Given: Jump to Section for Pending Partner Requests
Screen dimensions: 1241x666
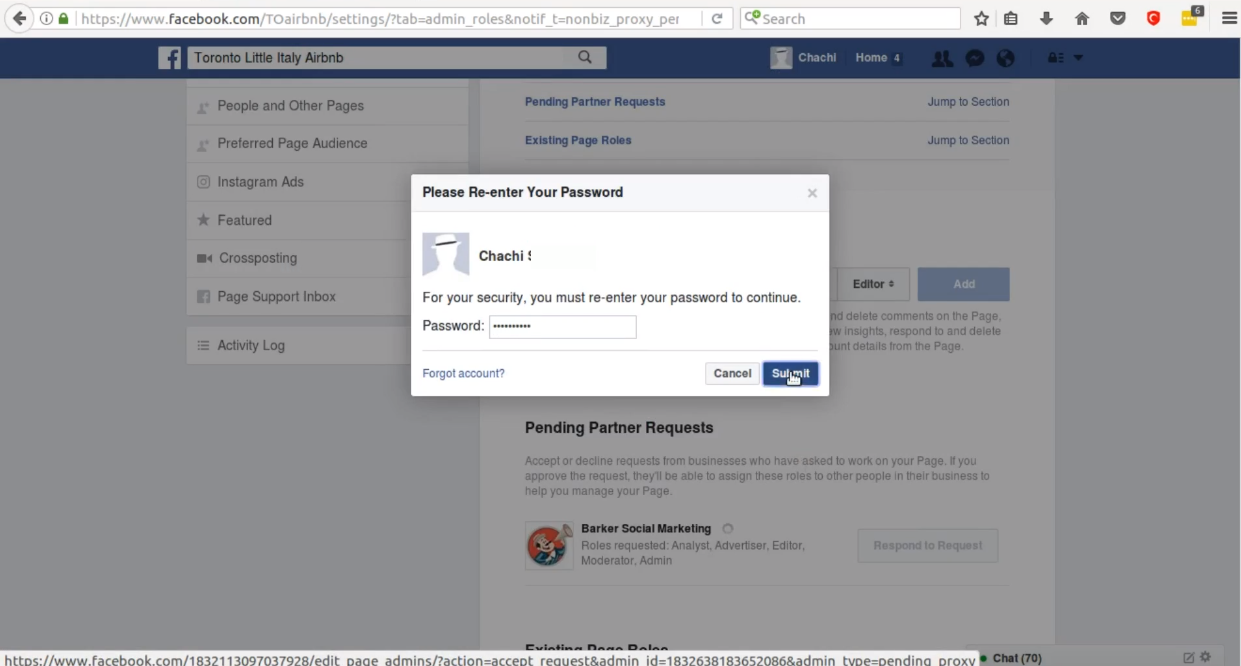Looking at the screenshot, I should pos(968,102).
